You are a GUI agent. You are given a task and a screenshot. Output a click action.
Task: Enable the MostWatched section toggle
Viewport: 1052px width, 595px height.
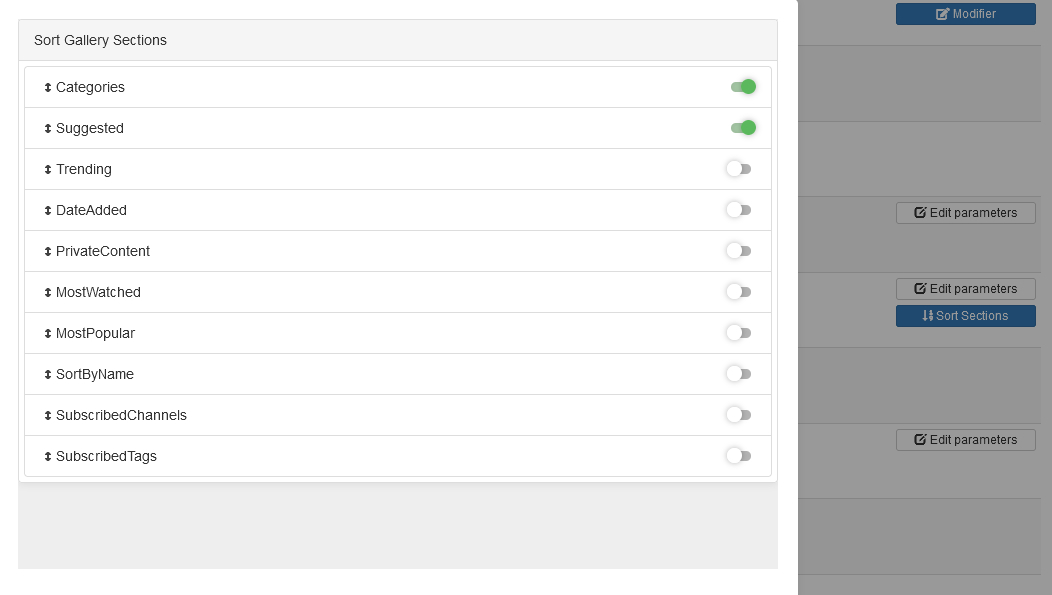click(739, 292)
